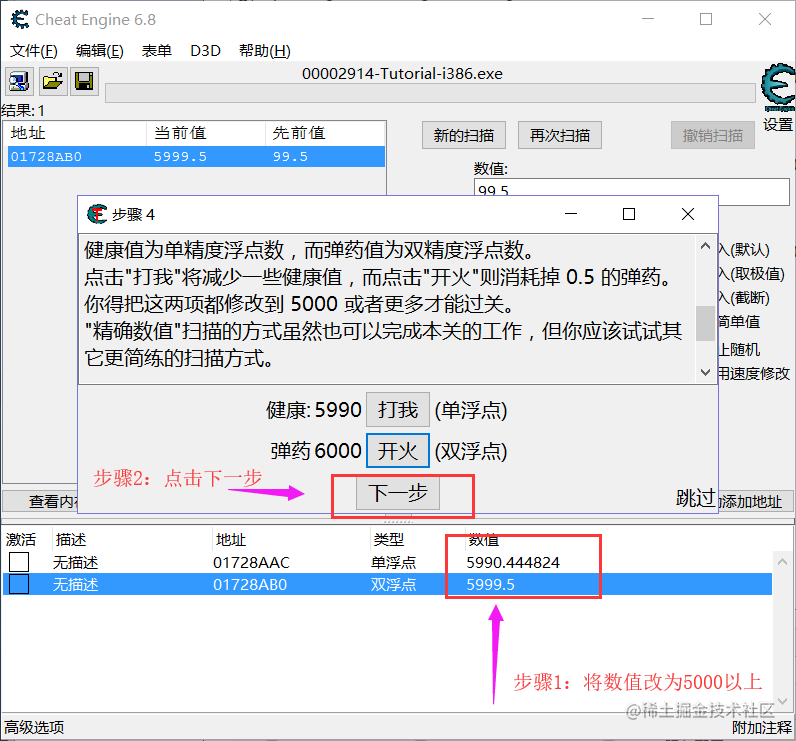796x741 pixels.
Task: Open the 表单 menu
Action: (x=156, y=51)
